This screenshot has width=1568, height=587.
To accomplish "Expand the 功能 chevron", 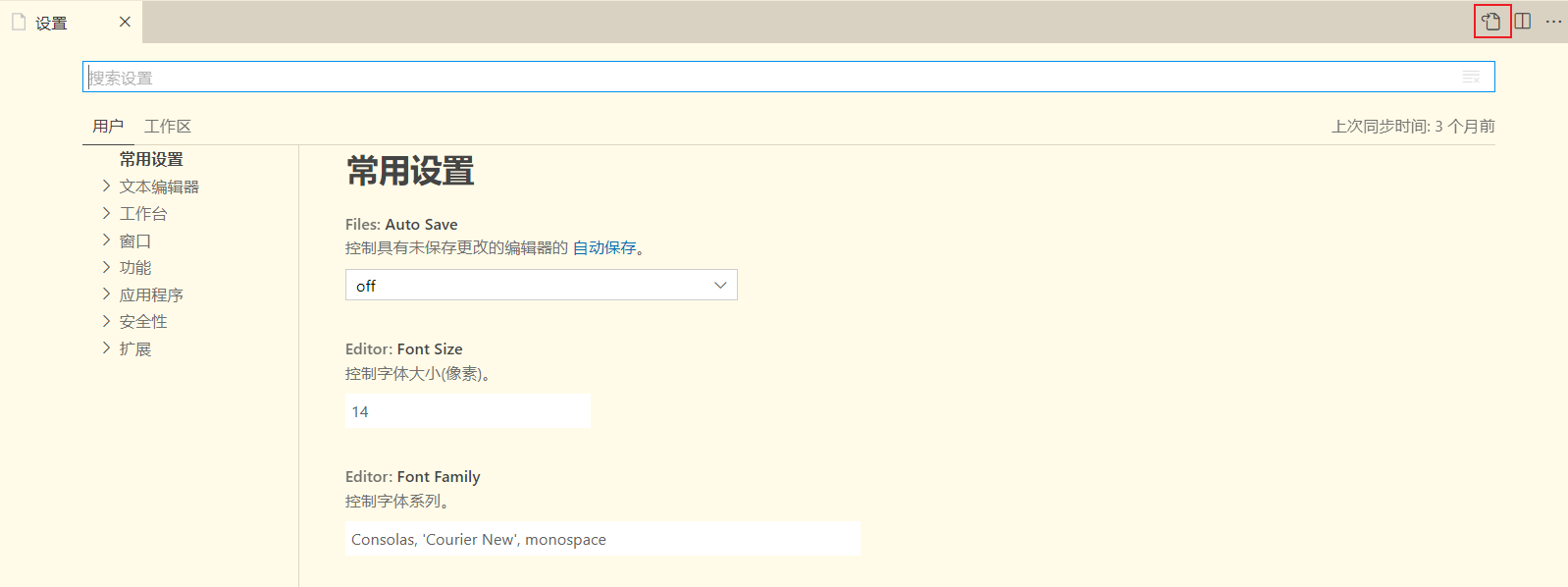I will click(x=106, y=267).
